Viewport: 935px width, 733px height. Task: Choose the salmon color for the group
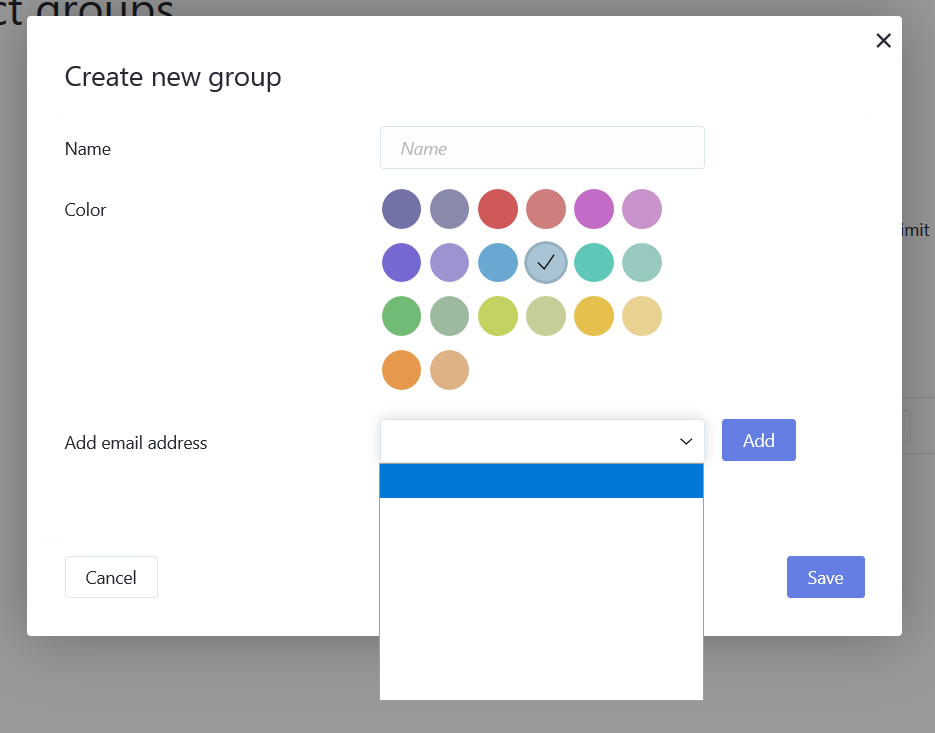coord(545,209)
